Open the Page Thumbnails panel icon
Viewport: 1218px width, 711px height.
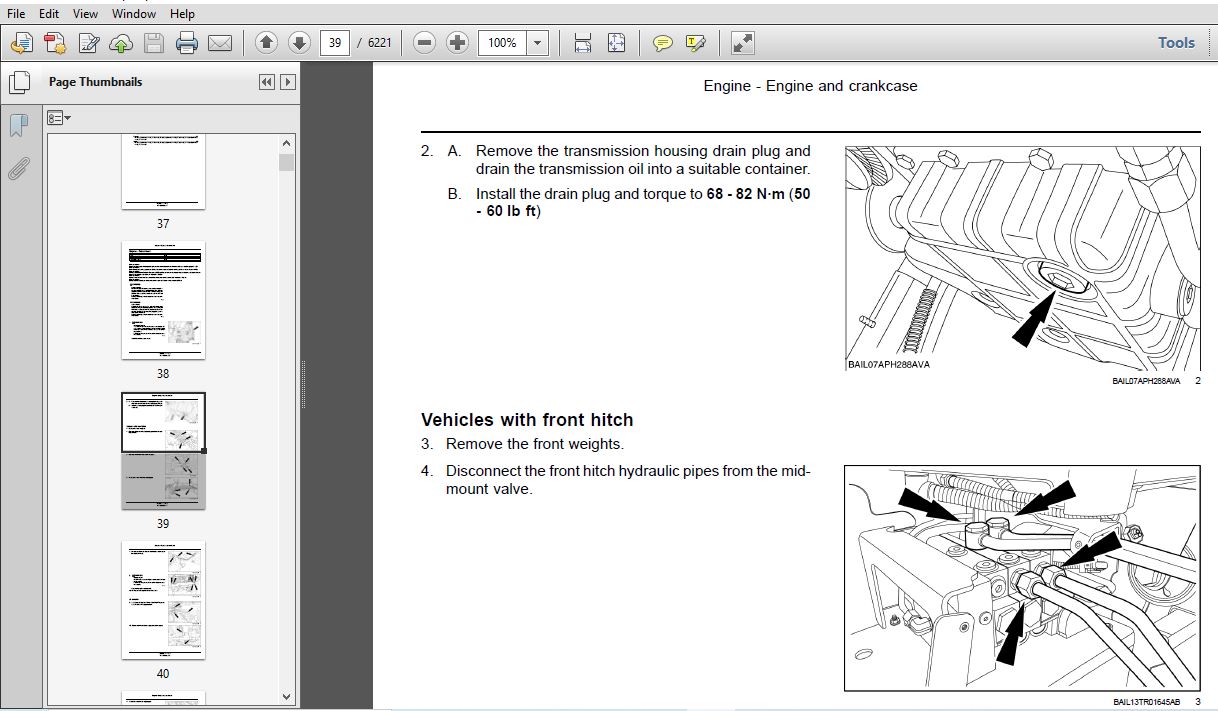[19, 82]
